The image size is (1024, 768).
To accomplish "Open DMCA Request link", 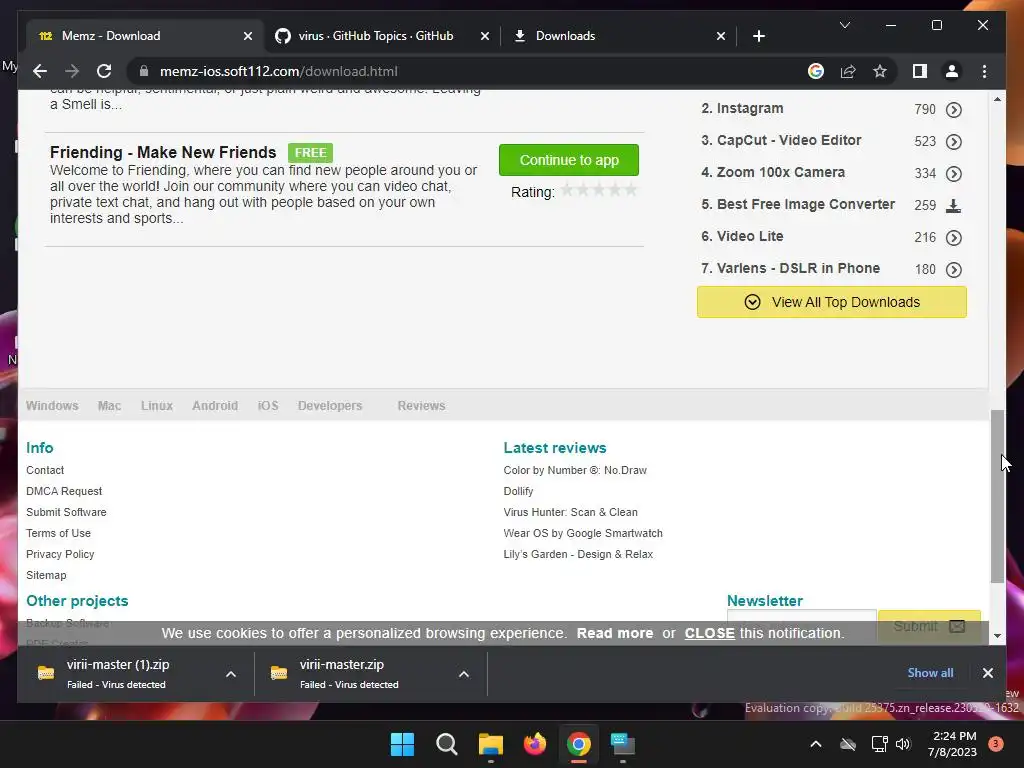I will 64,491.
